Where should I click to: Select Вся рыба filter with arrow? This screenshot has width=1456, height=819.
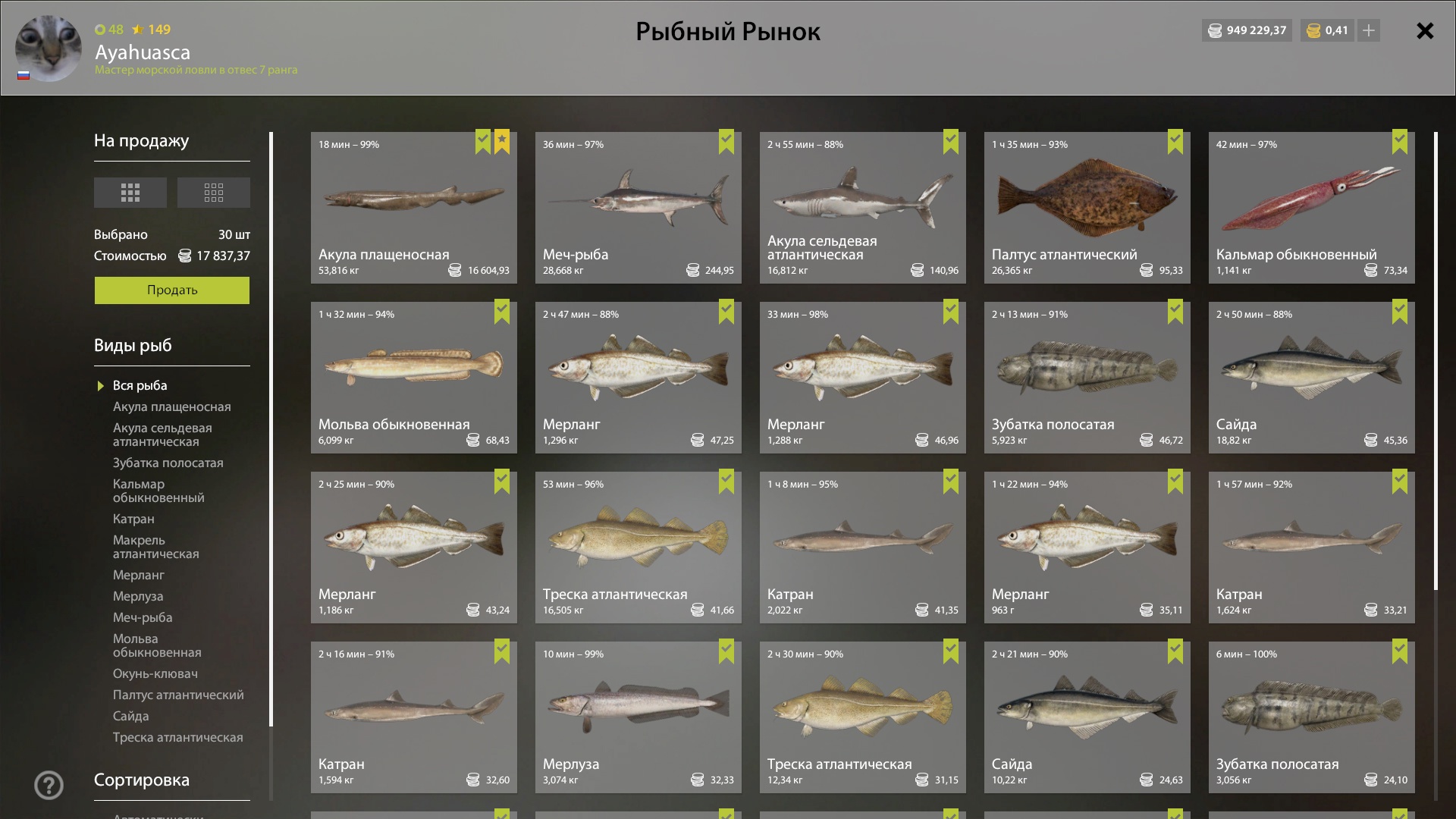click(133, 385)
